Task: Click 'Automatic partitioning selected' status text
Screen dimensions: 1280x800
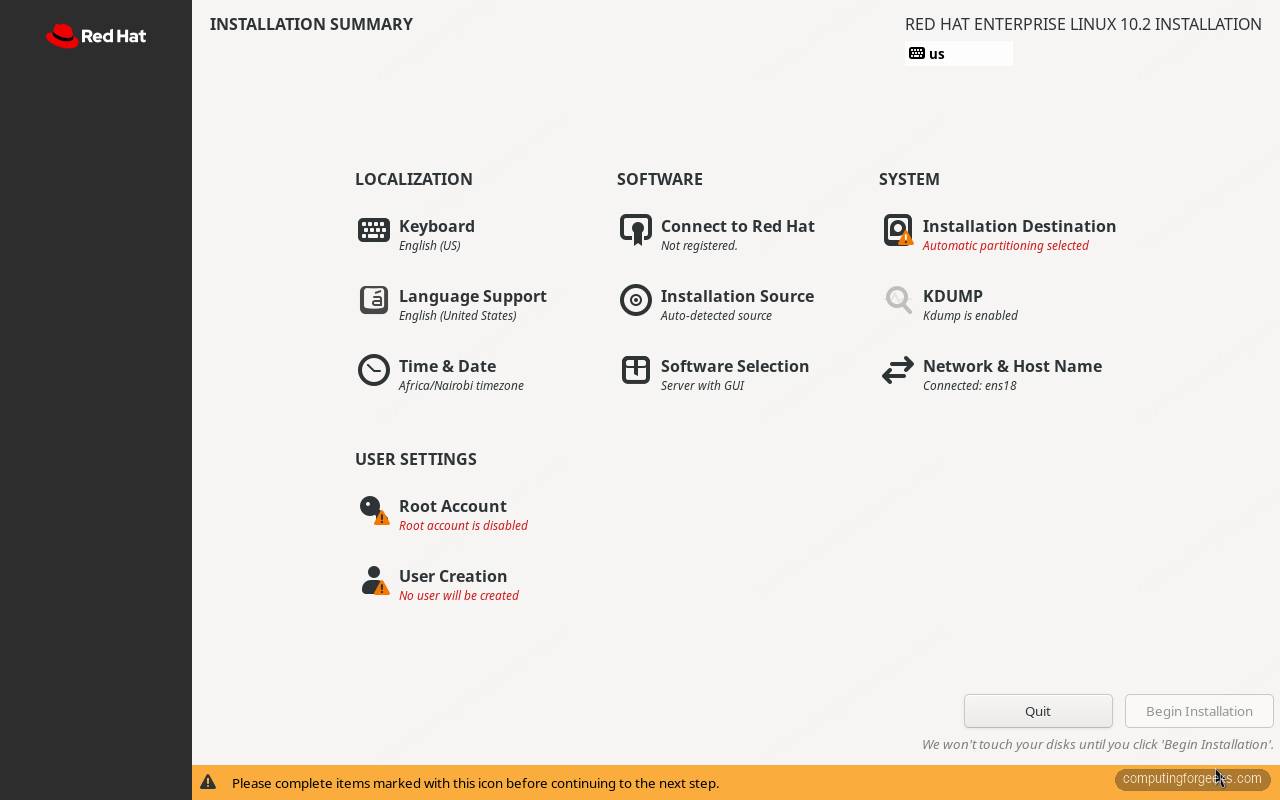Action: (1006, 246)
